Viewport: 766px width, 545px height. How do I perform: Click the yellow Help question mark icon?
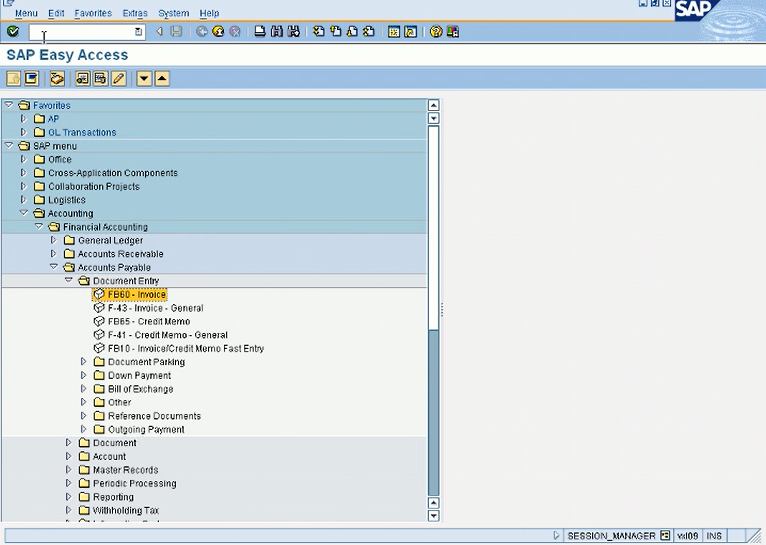click(x=436, y=32)
